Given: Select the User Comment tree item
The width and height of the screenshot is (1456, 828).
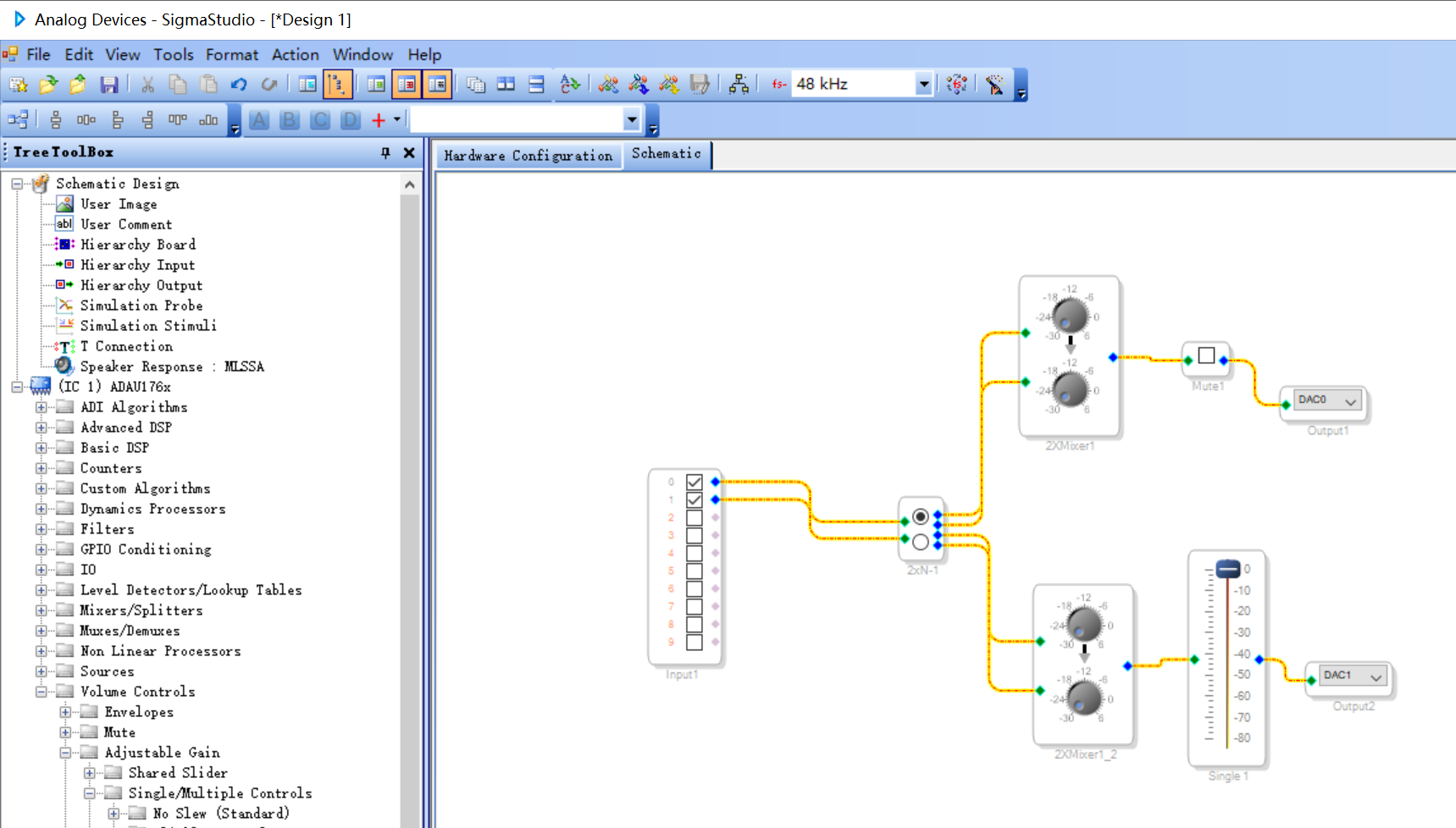Looking at the screenshot, I should [126, 224].
